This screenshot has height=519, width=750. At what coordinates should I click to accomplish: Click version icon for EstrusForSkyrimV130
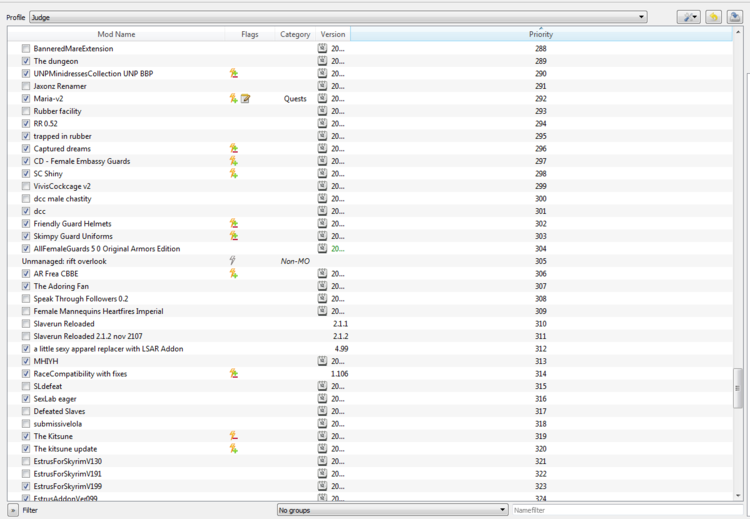(x=322, y=461)
